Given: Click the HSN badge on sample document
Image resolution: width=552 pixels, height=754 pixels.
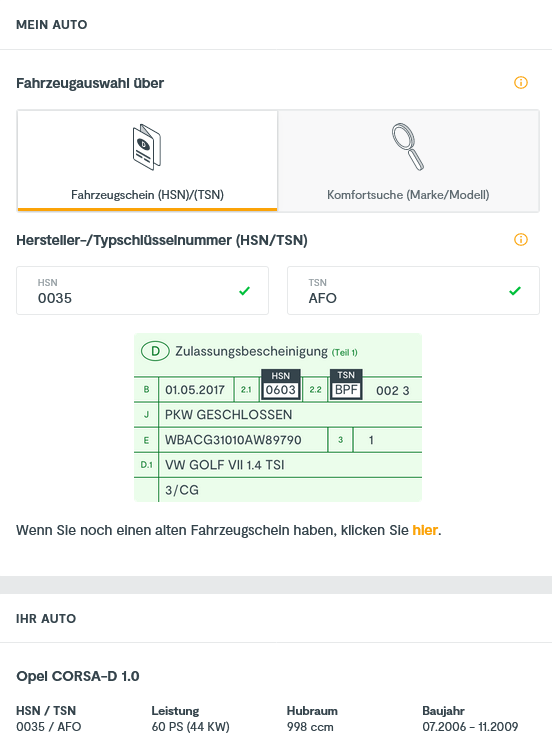Looking at the screenshot, I should [x=281, y=385].
